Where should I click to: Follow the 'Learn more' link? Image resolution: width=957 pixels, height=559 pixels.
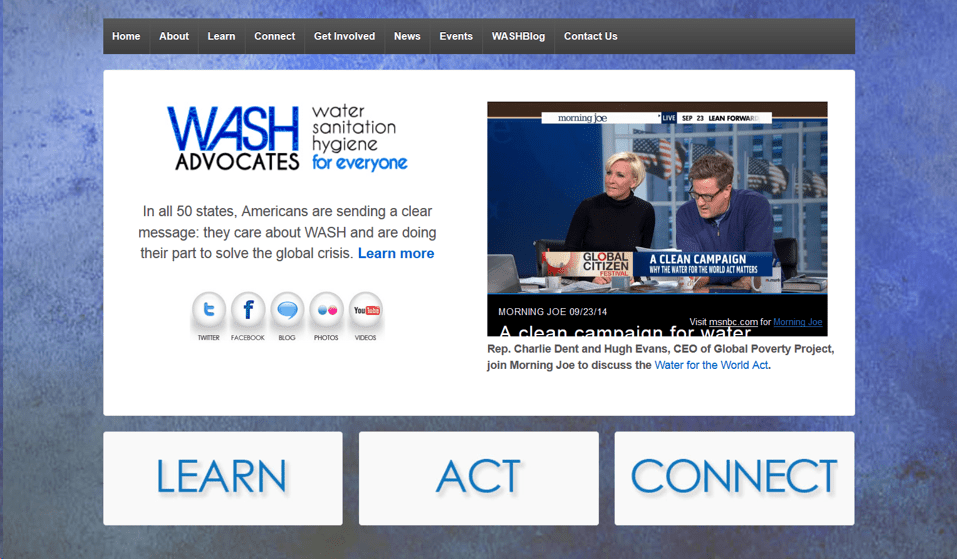pos(396,253)
